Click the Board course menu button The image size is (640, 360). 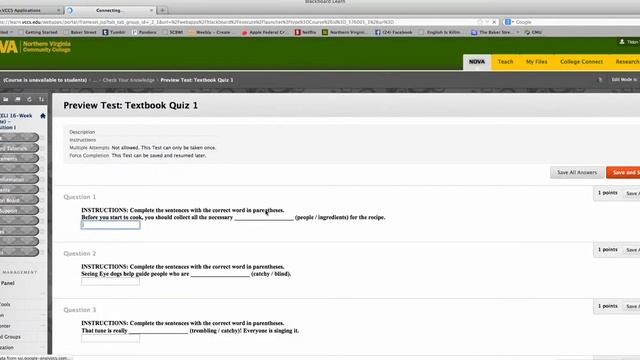pyautogui.click(x=19, y=200)
